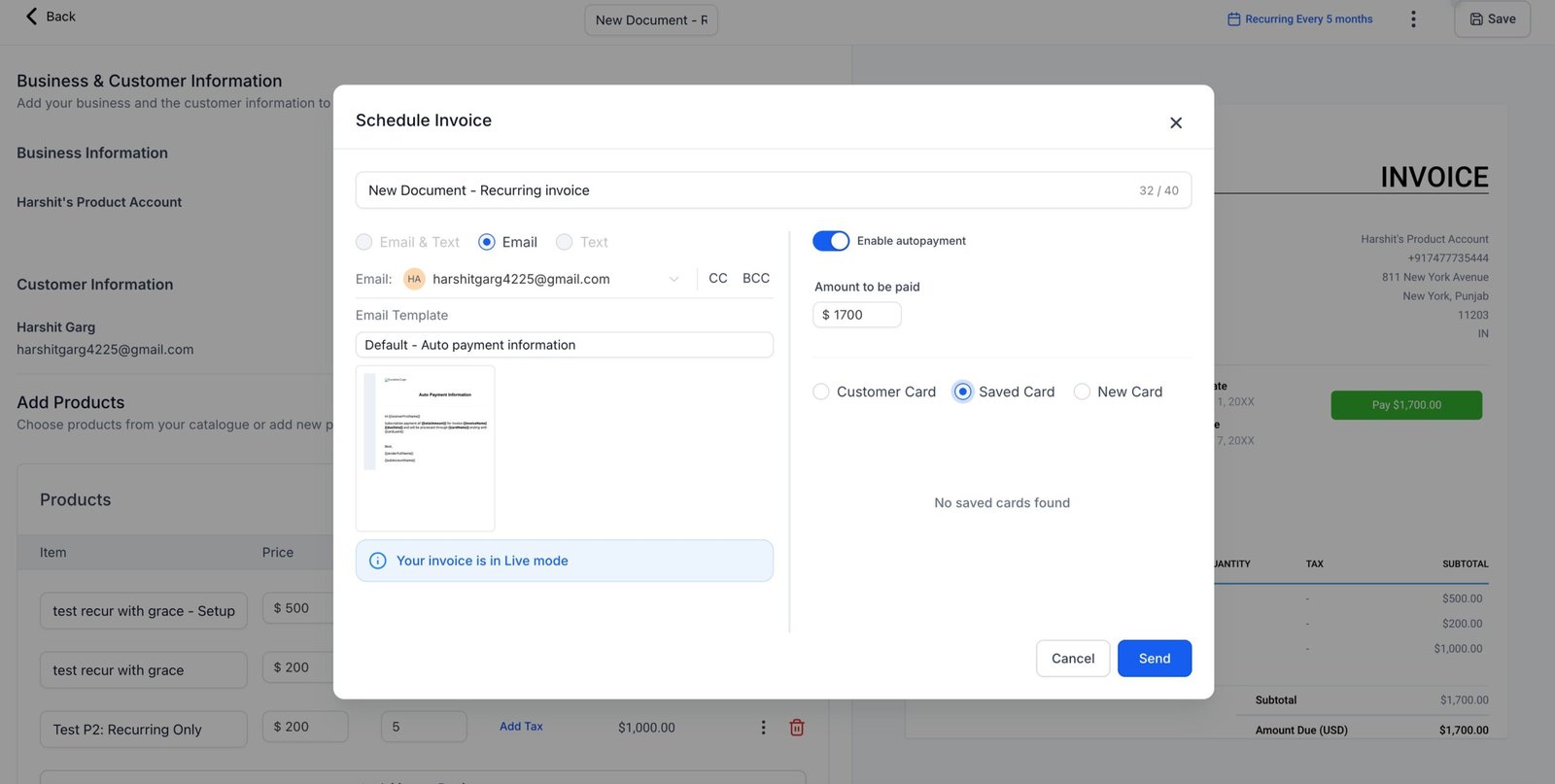The width and height of the screenshot is (1555, 784).
Task: Click the back arrow icon
Action: point(31,17)
